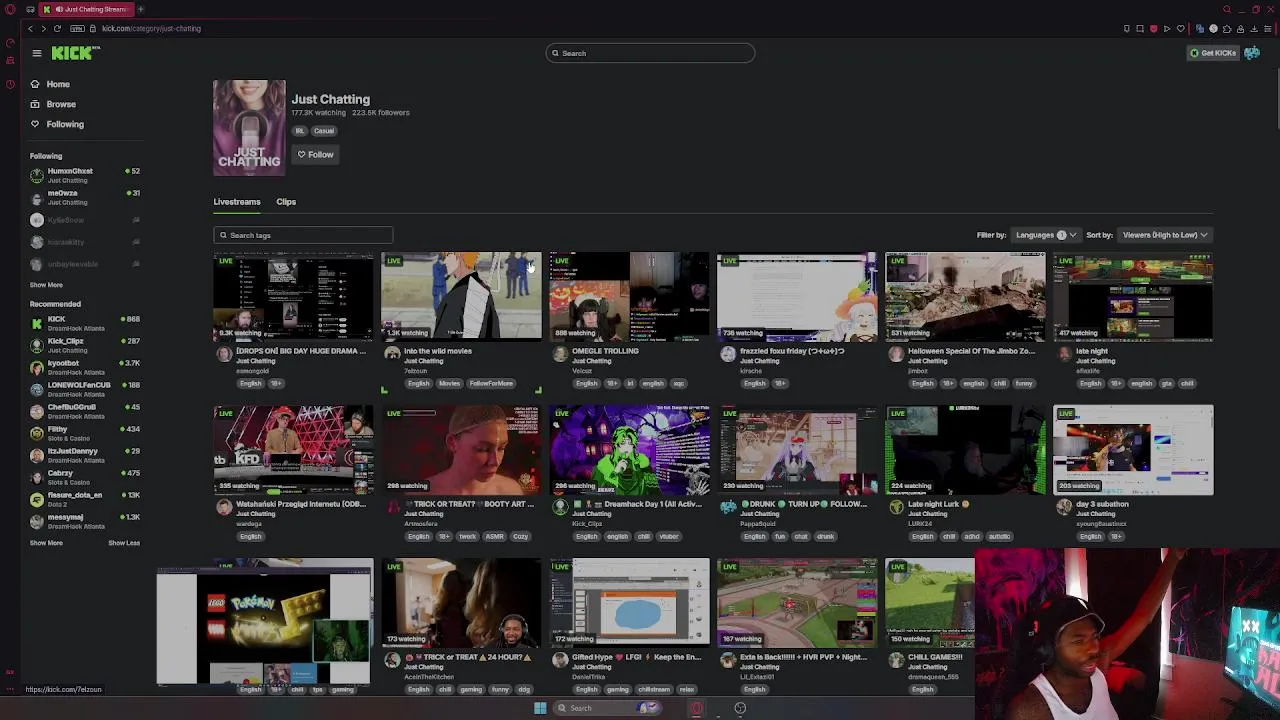Open the 'late night' stream thumbnail
Screen dimensions: 1280x720
[x=1133, y=297]
